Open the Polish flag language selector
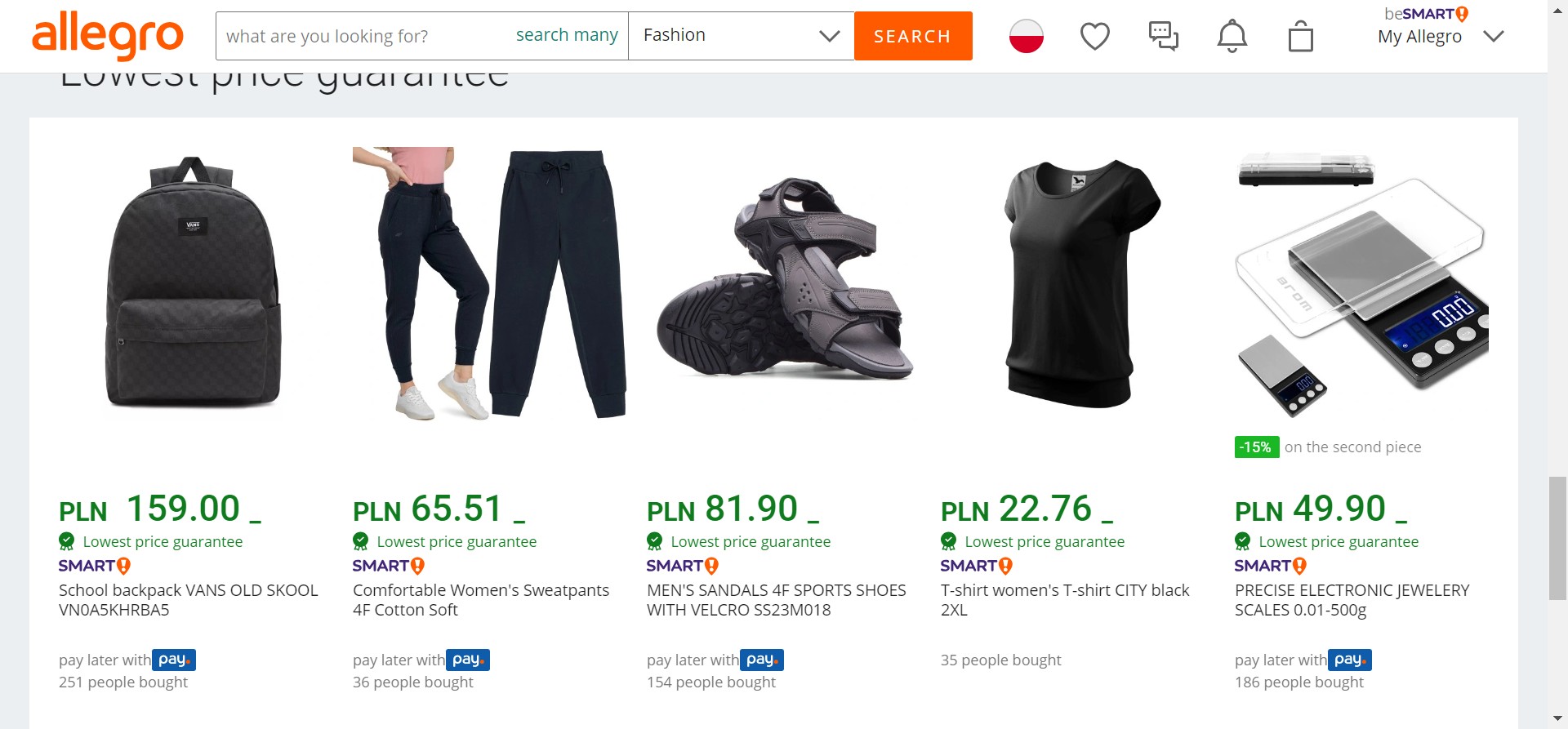 click(x=1026, y=36)
